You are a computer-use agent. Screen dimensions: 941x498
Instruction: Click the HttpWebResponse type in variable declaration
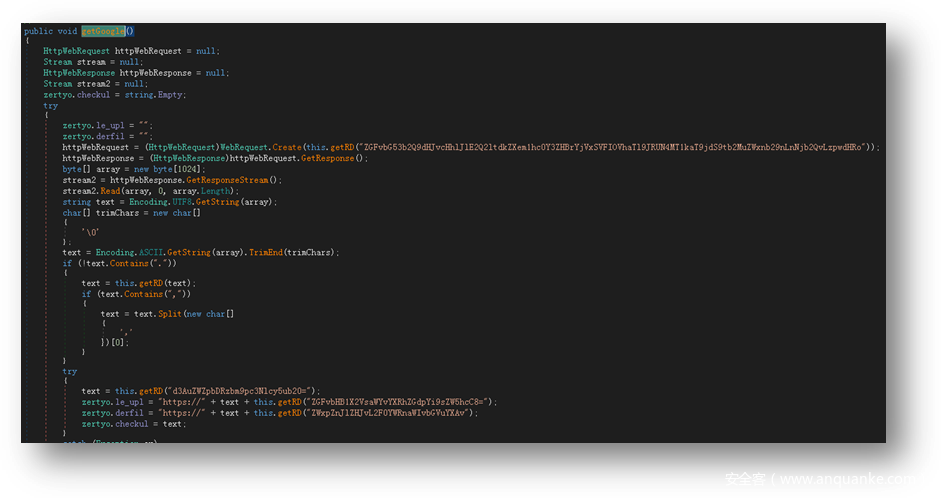79,73
